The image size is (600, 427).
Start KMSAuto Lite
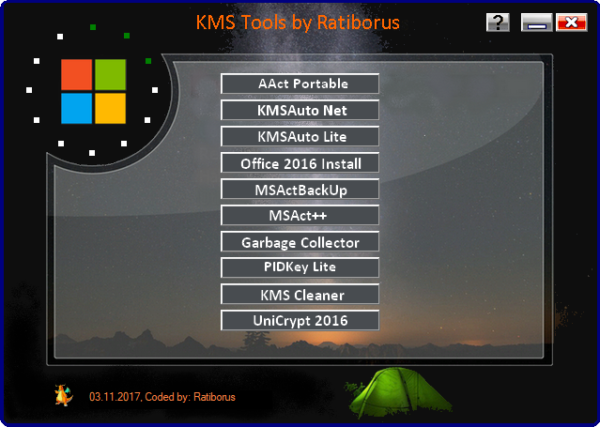coord(300,136)
